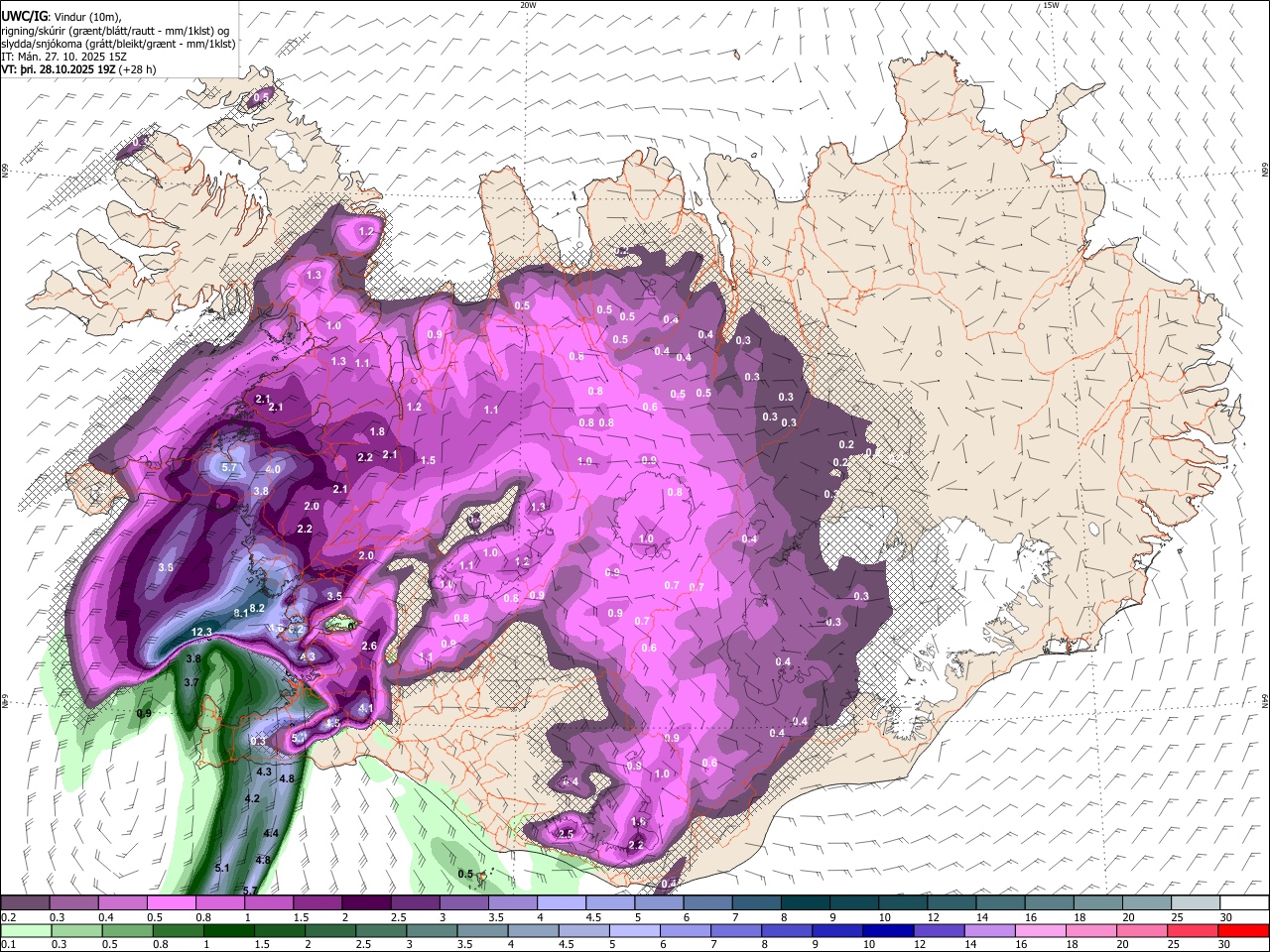Select palest green lower swatch between 0.1 and 0.3
1270x952 pixels.
click(25, 930)
